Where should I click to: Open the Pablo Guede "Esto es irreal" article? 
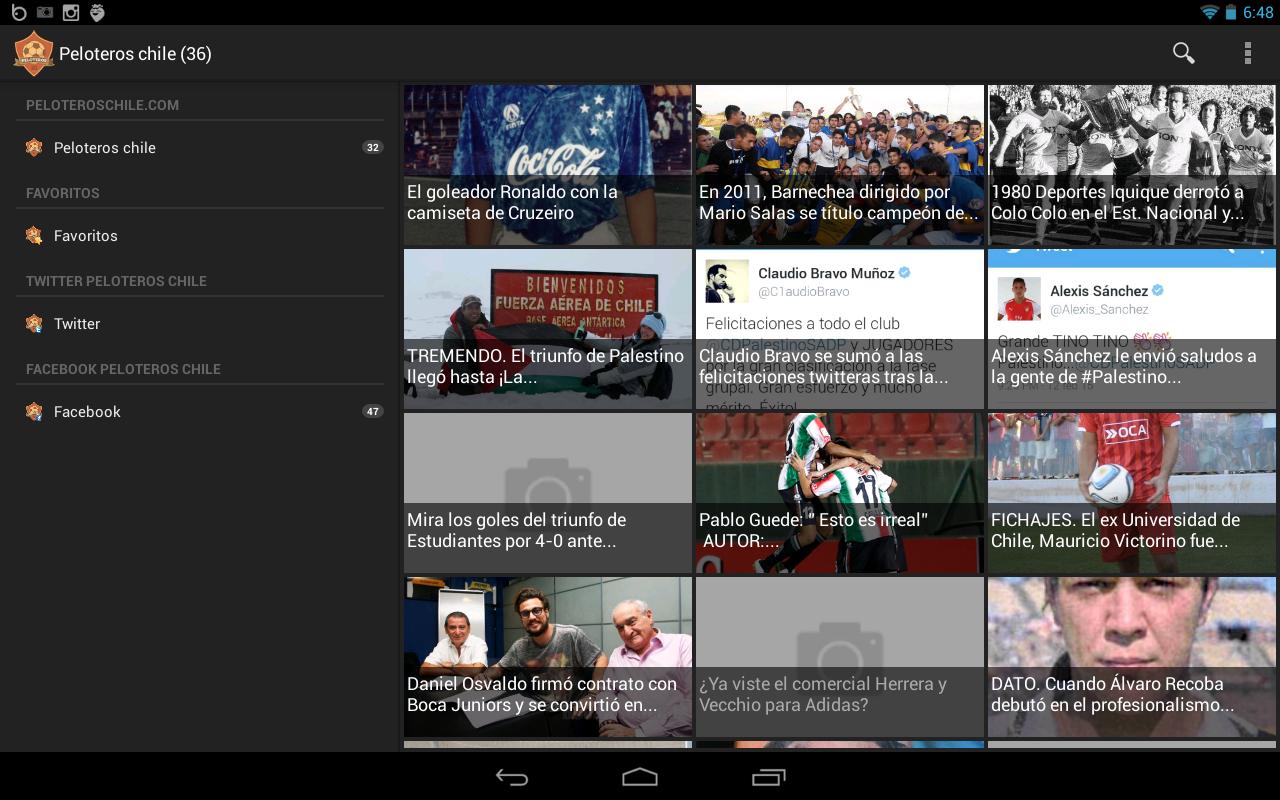[840, 492]
